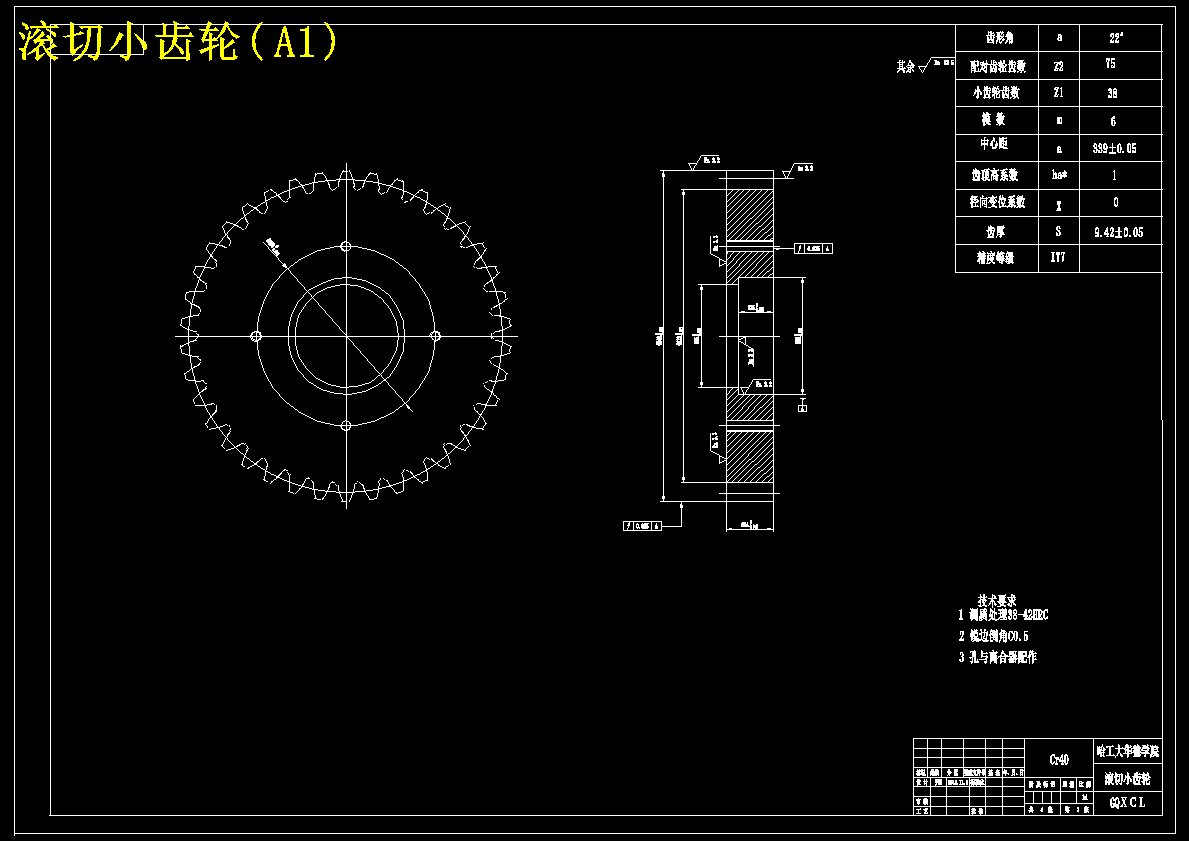
Task: Click the runout tolerance frame below section view
Action: [x=642, y=526]
